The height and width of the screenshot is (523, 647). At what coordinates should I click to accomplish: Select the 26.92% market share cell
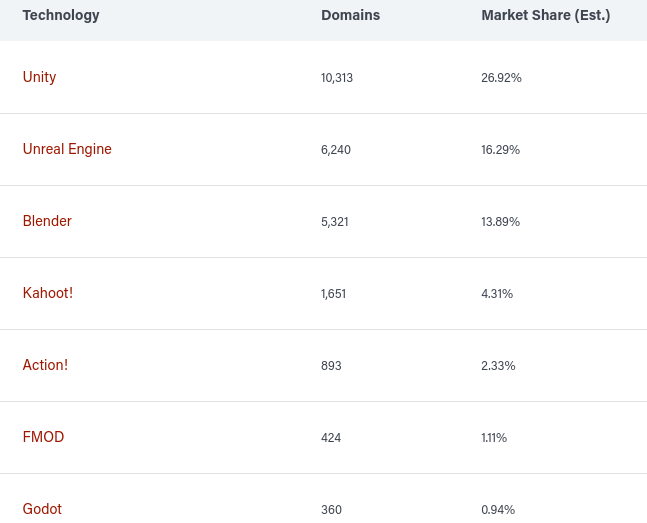tap(501, 78)
